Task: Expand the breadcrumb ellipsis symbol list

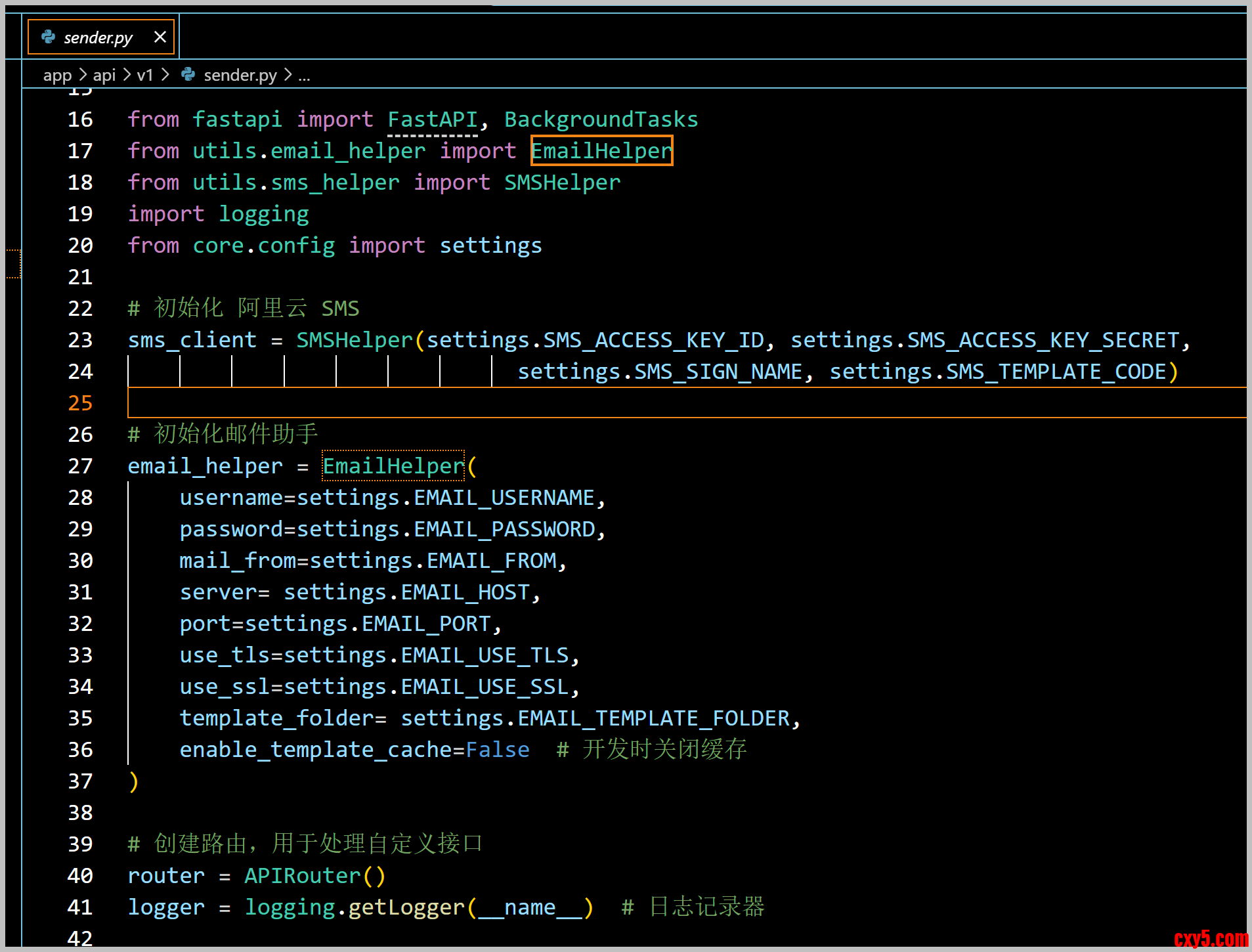Action: click(x=304, y=76)
